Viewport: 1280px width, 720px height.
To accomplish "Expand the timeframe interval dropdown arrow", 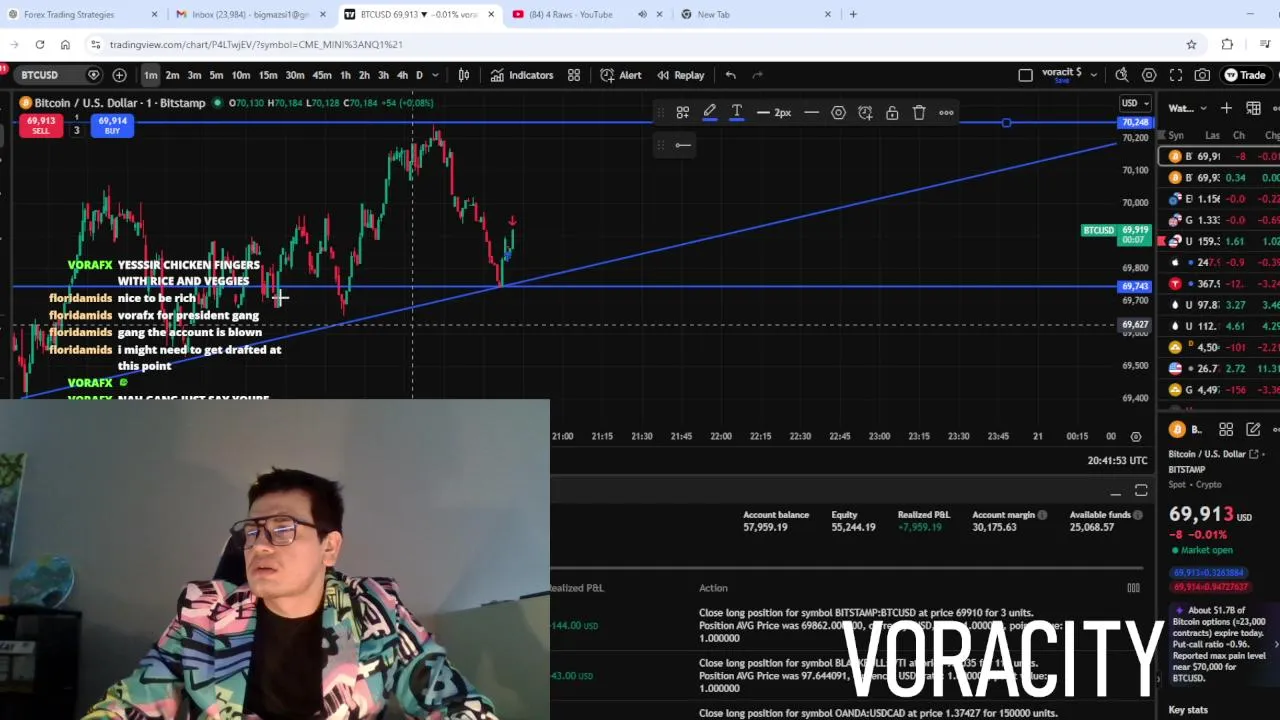I will pyautogui.click(x=435, y=75).
